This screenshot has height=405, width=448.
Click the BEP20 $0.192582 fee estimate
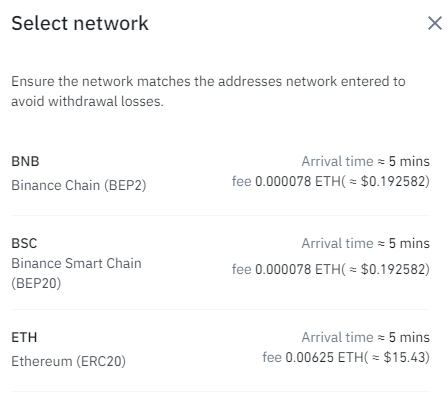[393, 269]
